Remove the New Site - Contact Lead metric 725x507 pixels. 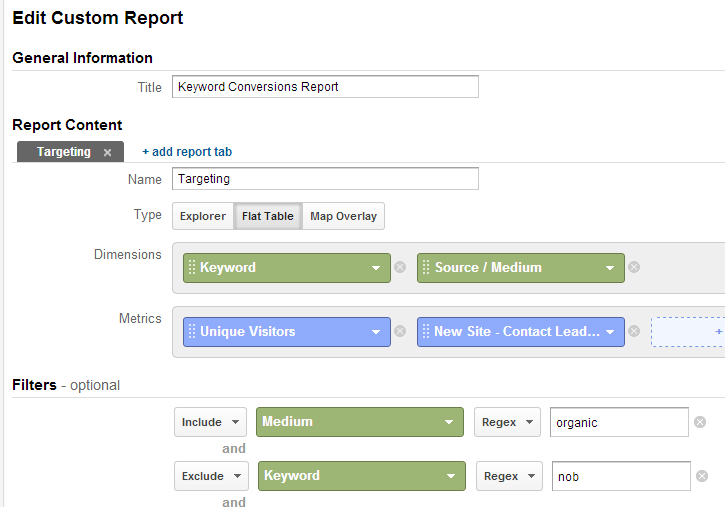tap(634, 331)
